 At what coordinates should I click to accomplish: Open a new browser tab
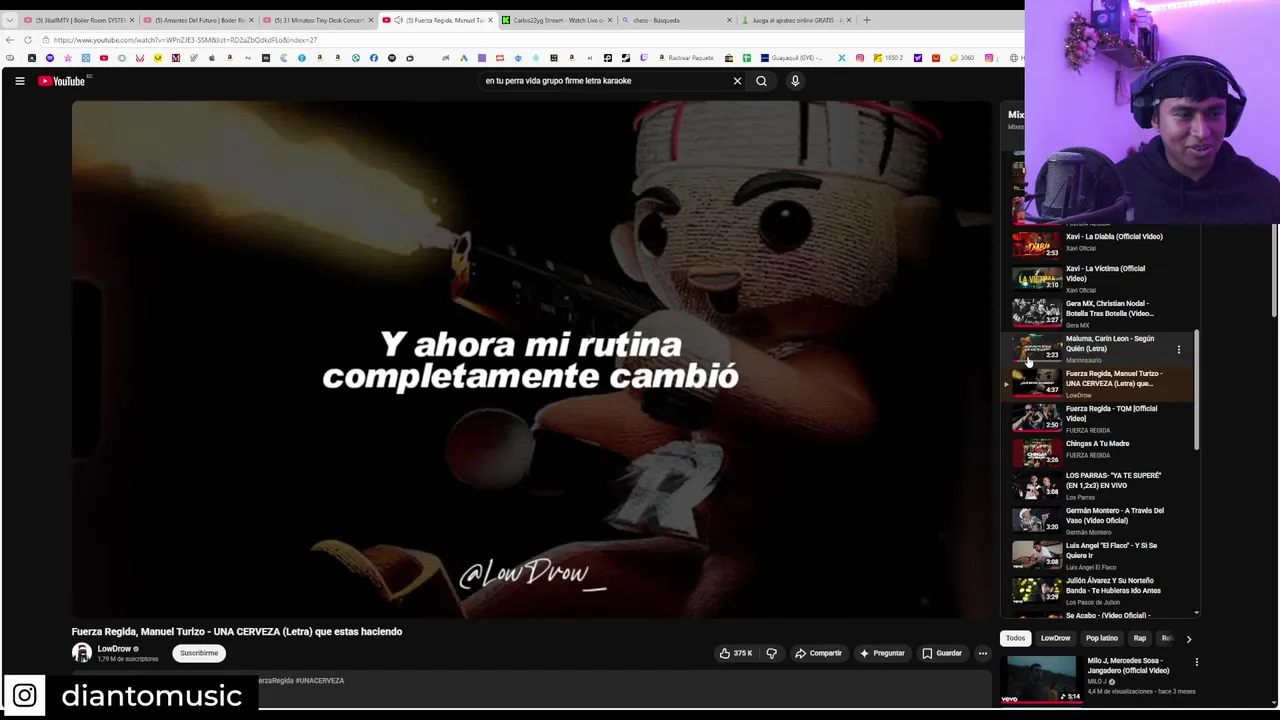pyautogui.click(x=866, y=20)
